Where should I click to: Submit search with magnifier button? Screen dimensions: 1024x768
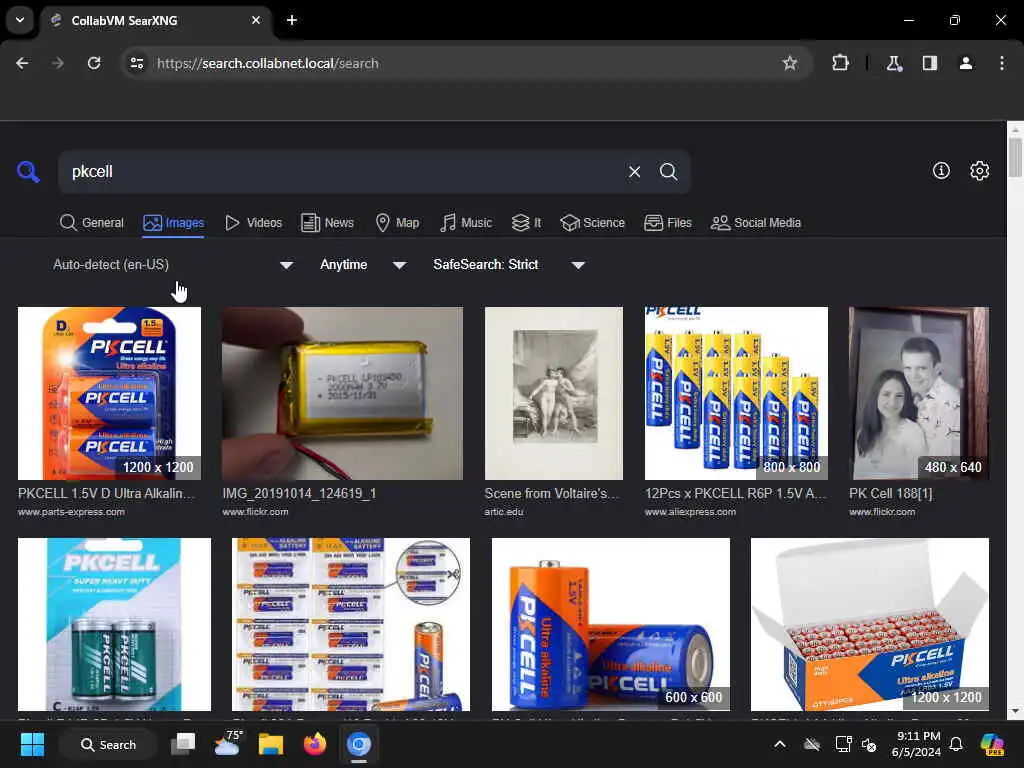pyautogui.click(x=668, y=172)
